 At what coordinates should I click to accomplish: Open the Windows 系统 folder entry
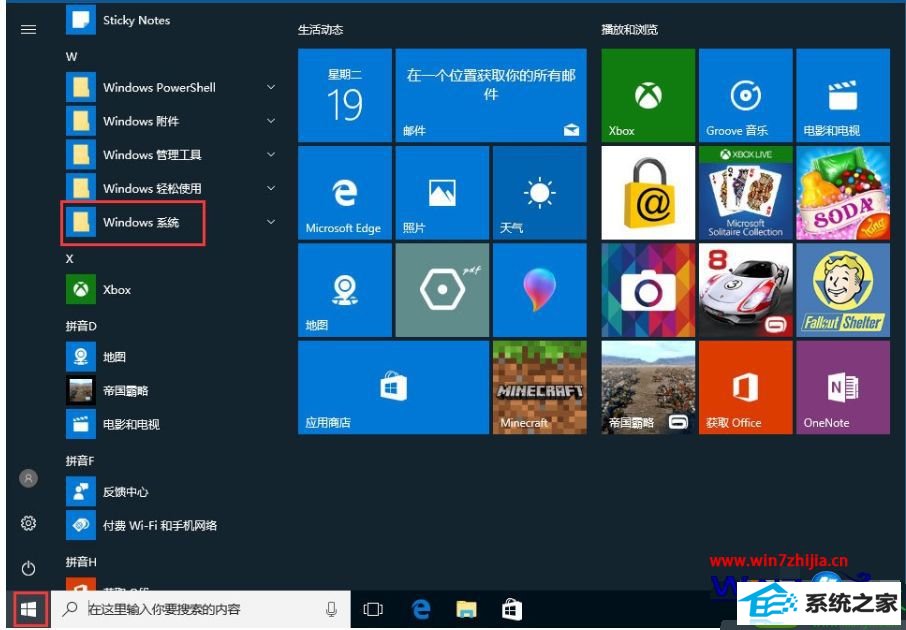(x=173, y=222)
